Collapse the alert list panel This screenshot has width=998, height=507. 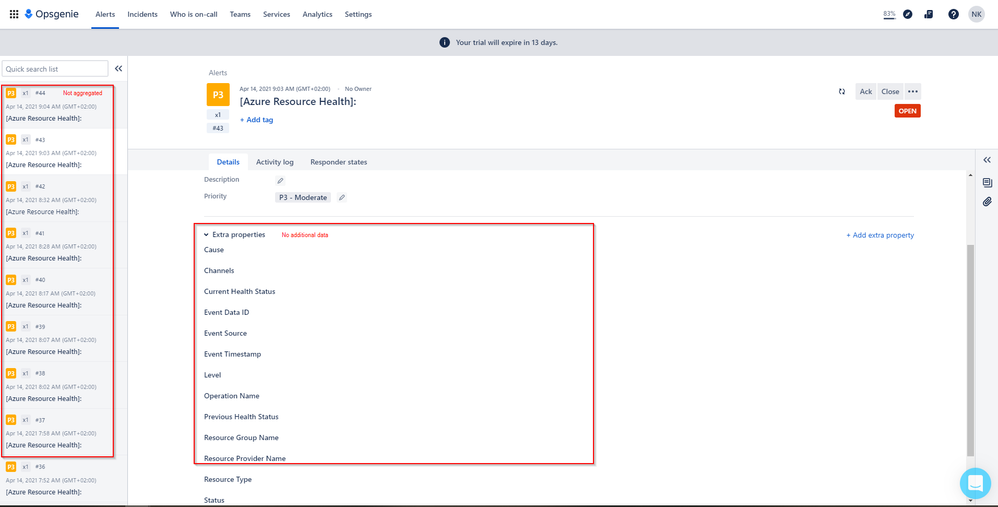tap(118, 69)
